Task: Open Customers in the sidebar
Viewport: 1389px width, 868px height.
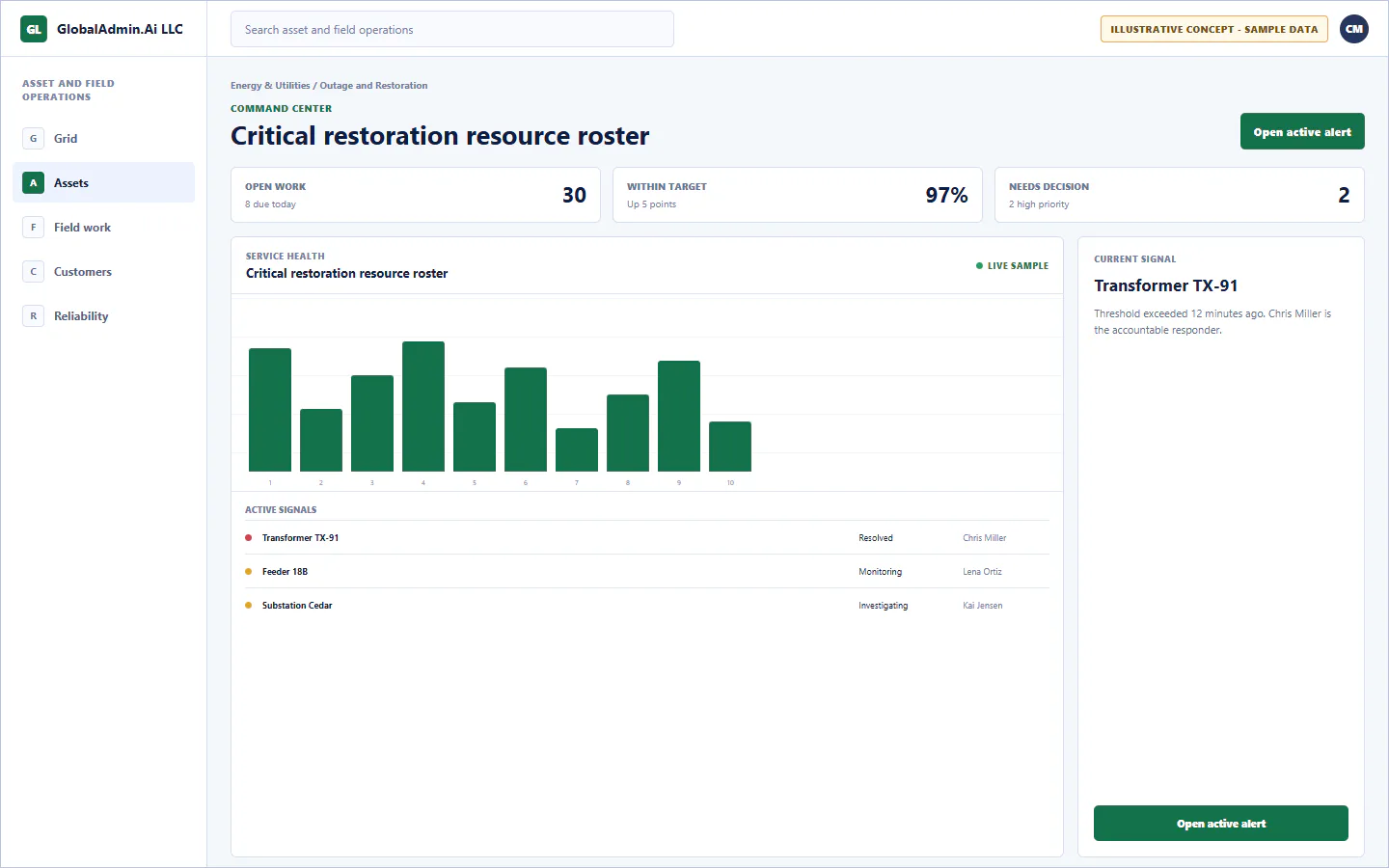Action: click(x=104, y=271)
